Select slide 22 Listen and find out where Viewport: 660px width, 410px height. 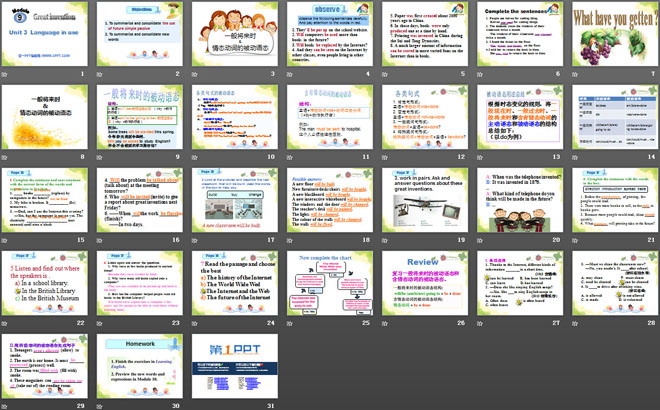45,283
